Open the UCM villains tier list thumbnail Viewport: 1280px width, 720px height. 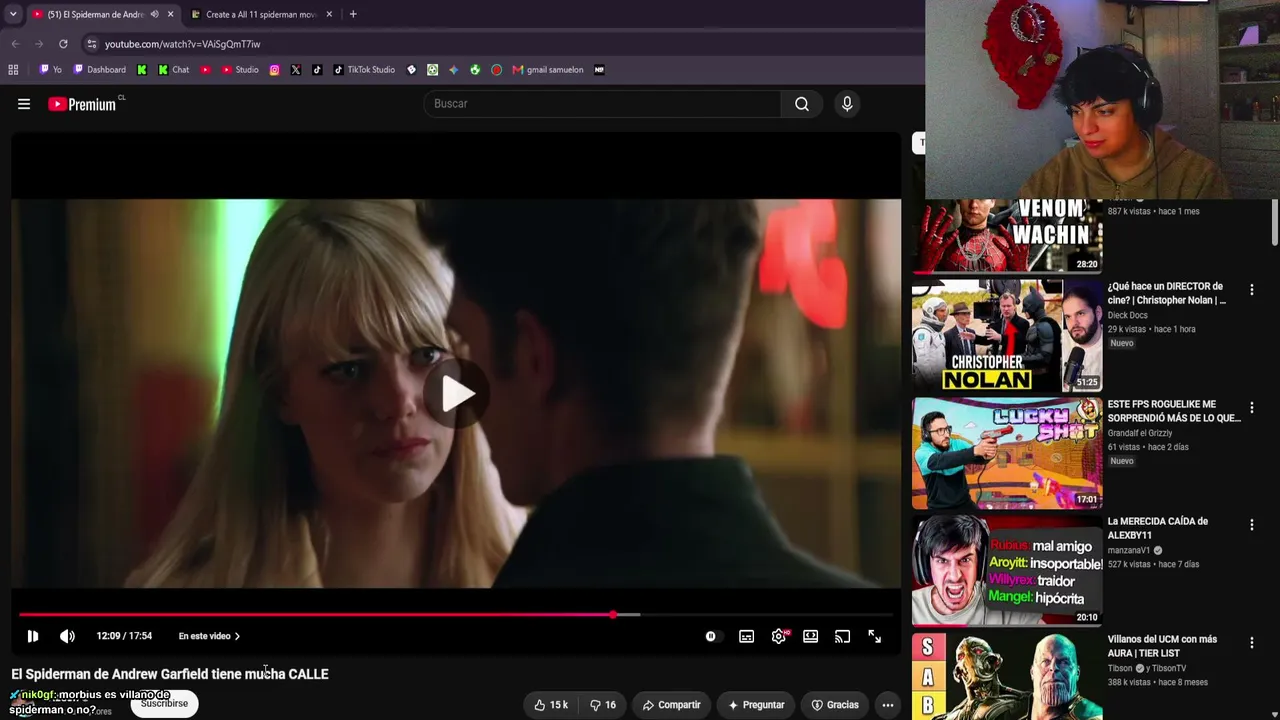click(x=1007, y=676)
